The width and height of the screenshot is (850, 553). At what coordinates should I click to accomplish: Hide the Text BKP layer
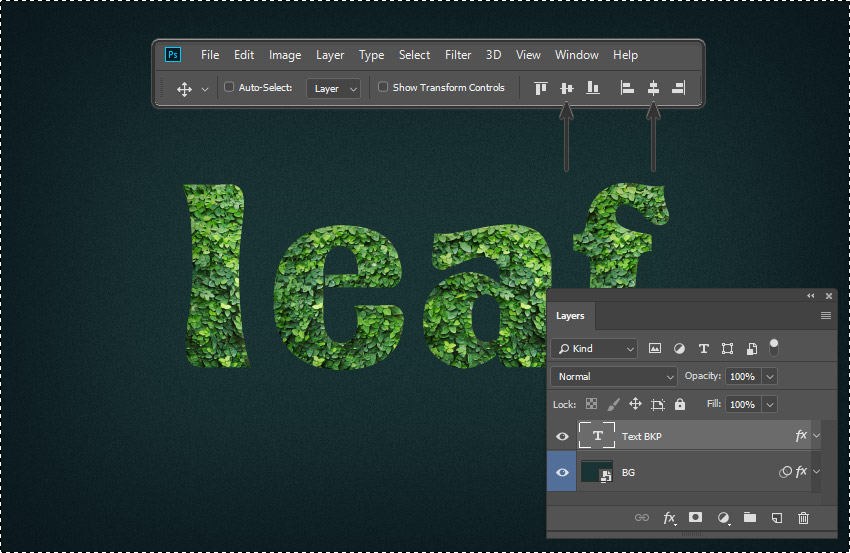click(x=562, y=436)
